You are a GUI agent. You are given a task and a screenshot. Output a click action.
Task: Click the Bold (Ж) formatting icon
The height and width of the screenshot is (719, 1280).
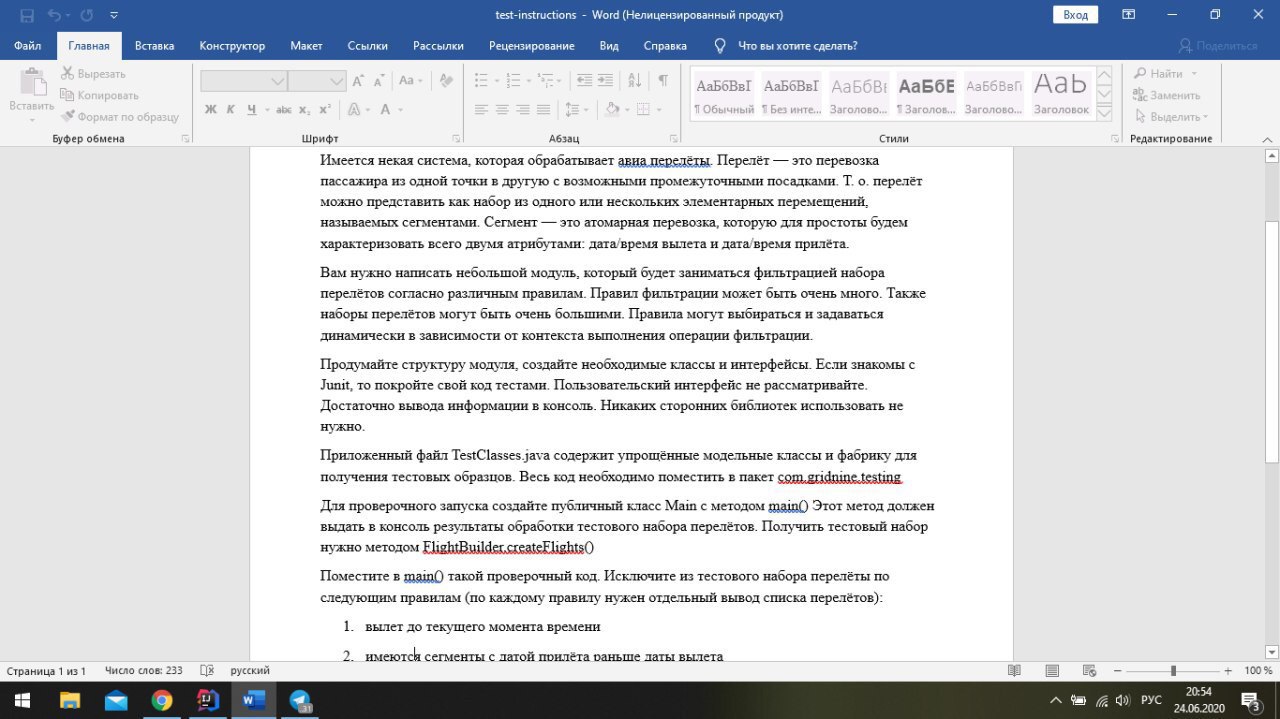[211, 110]
